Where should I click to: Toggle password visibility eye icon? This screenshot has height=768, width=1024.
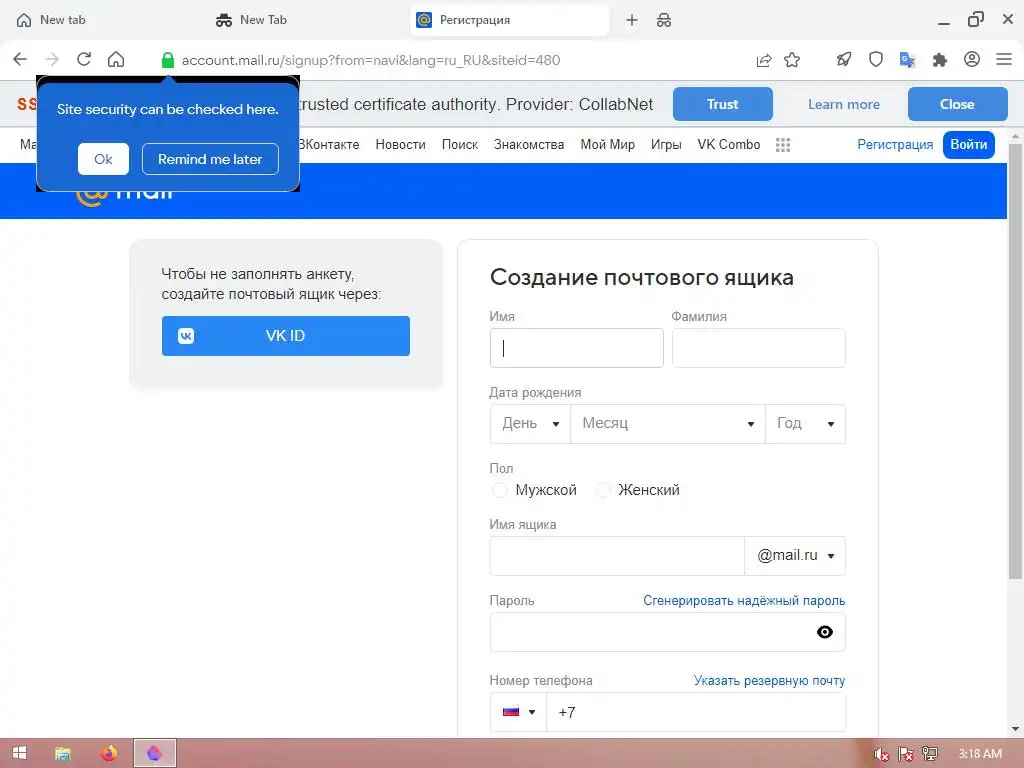click(825, 632)
